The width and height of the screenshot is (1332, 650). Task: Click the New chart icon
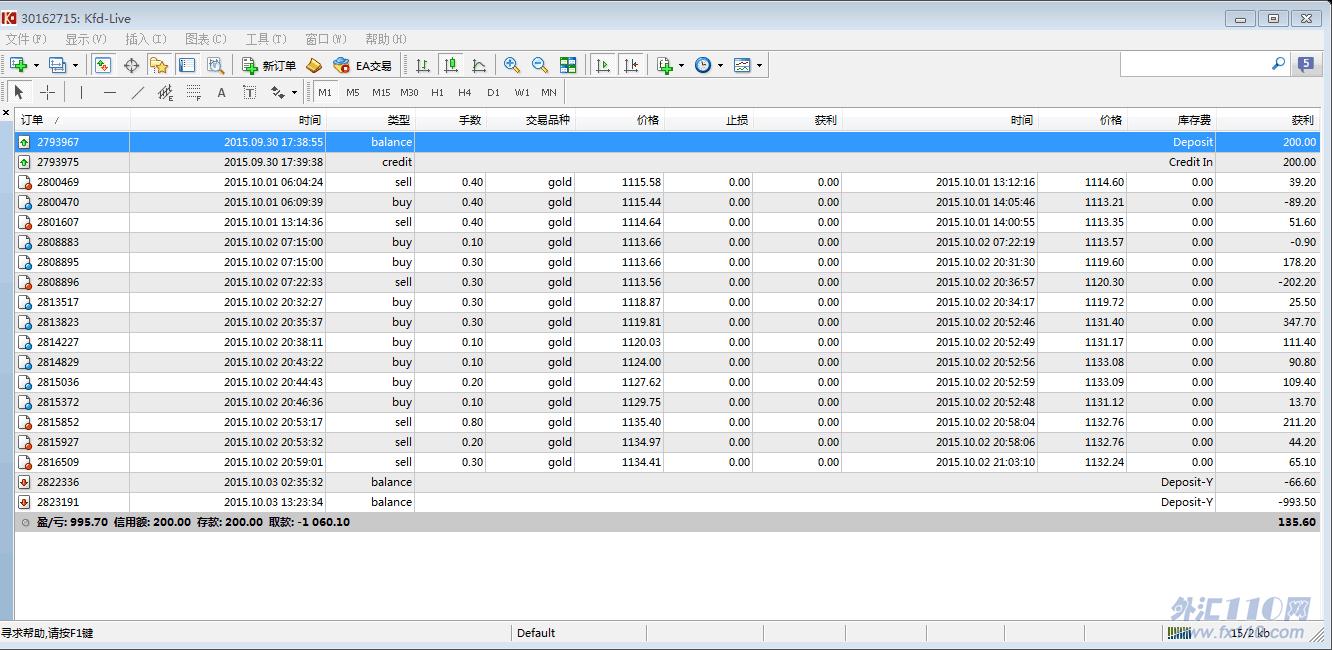tap(19, 65)
